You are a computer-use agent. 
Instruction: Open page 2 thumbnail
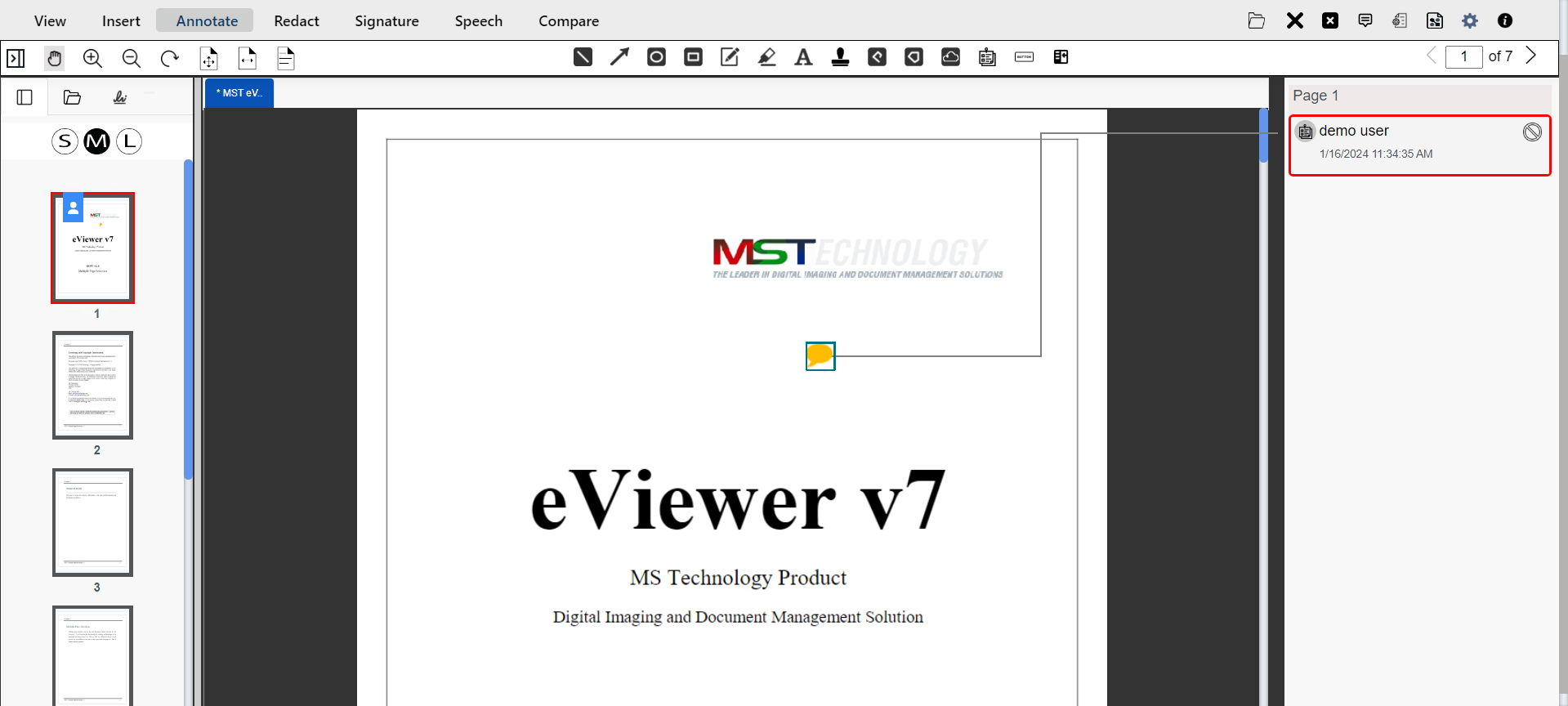[x=93, y=385]
